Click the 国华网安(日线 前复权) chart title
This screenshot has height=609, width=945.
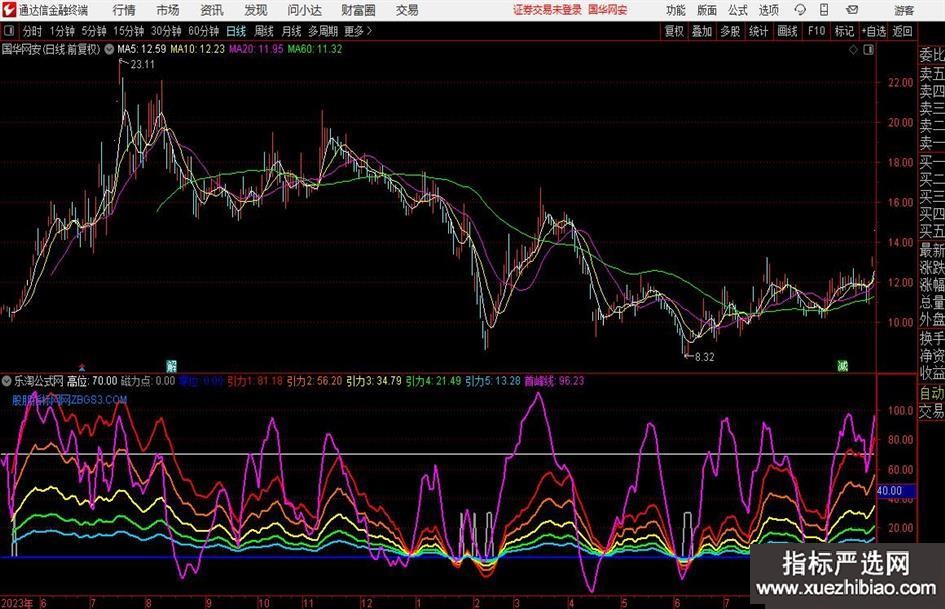point(51,49)
